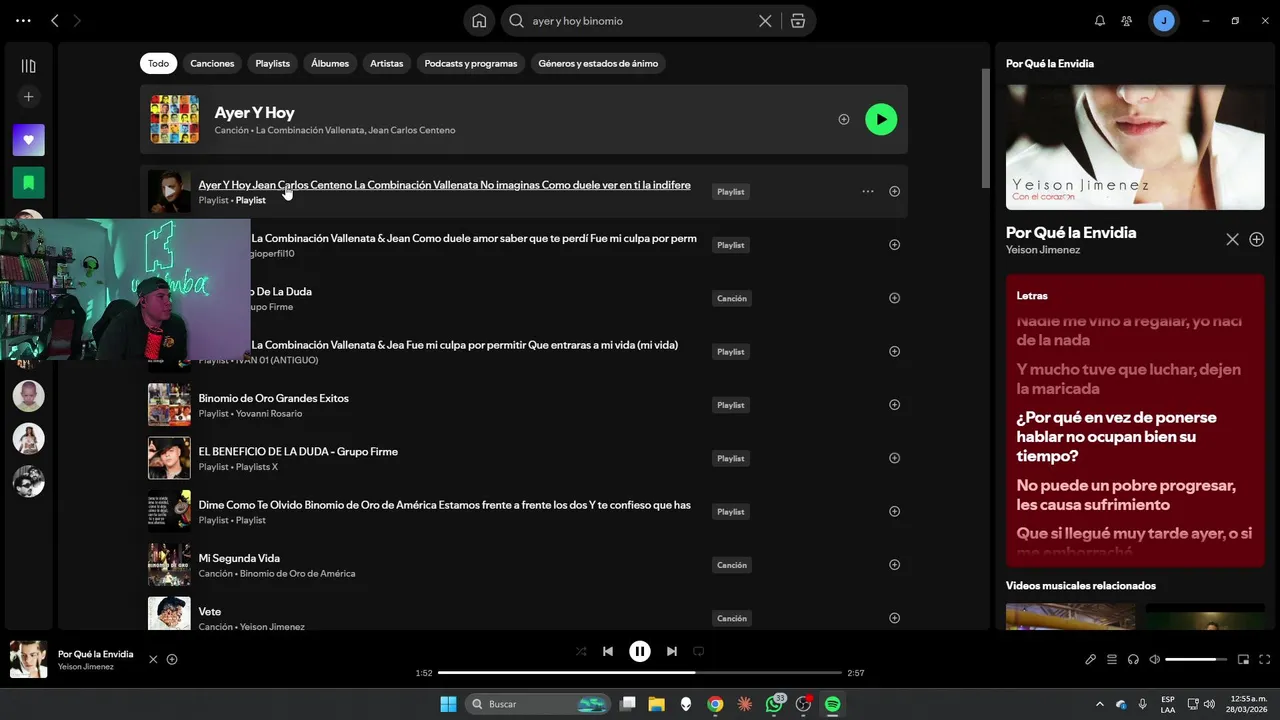Open the play queue icon
1280x720 pixels.
coord(1112,659)
